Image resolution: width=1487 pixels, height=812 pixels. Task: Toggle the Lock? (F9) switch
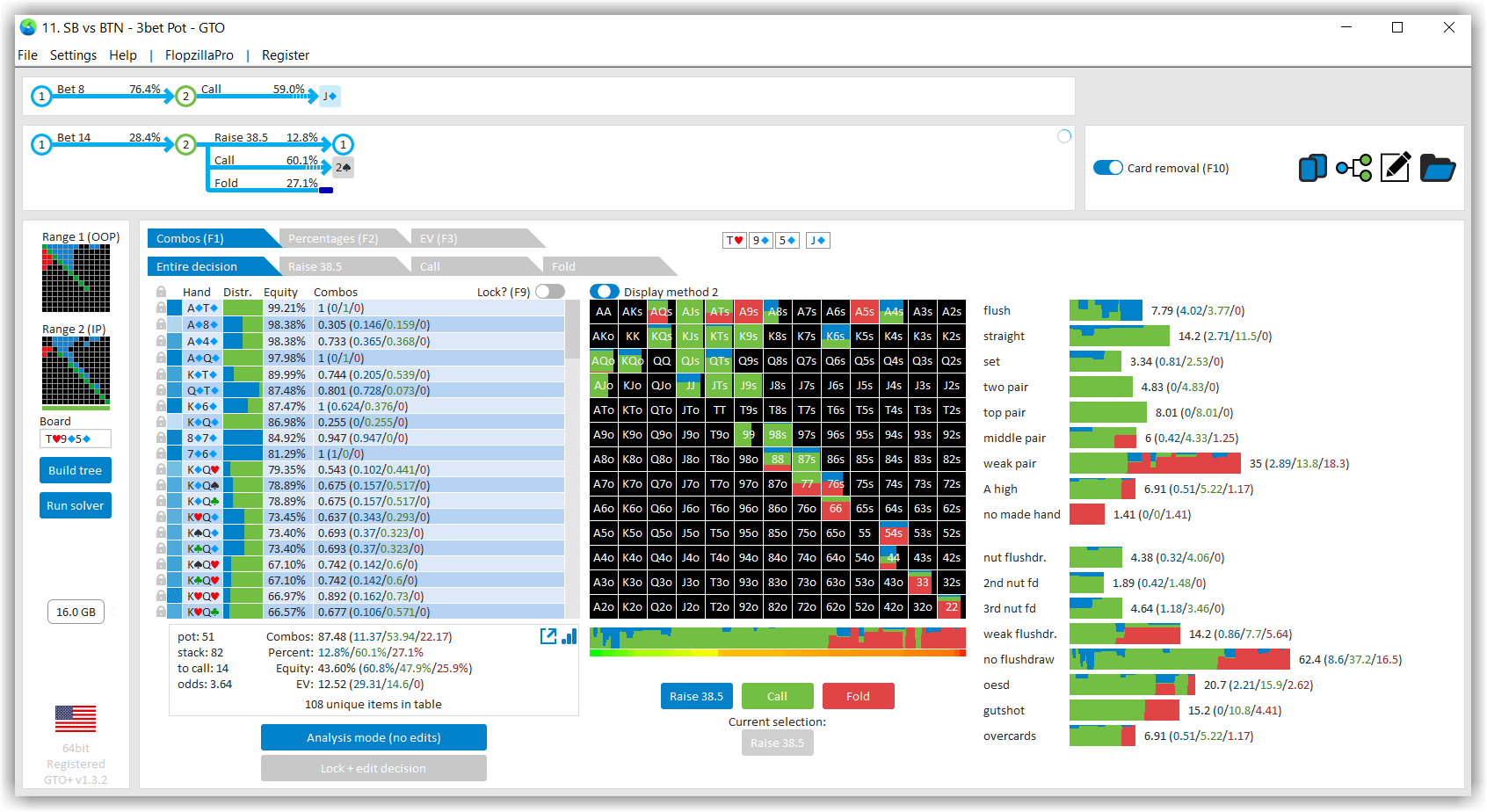coord(550,292)
